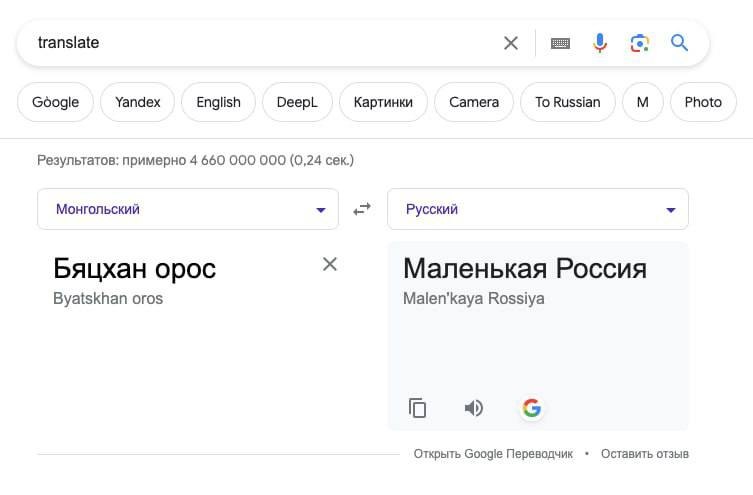
Task: Click the Оставить отзыв feedback link
Action: pyautogui.click(x=644, y=454)
